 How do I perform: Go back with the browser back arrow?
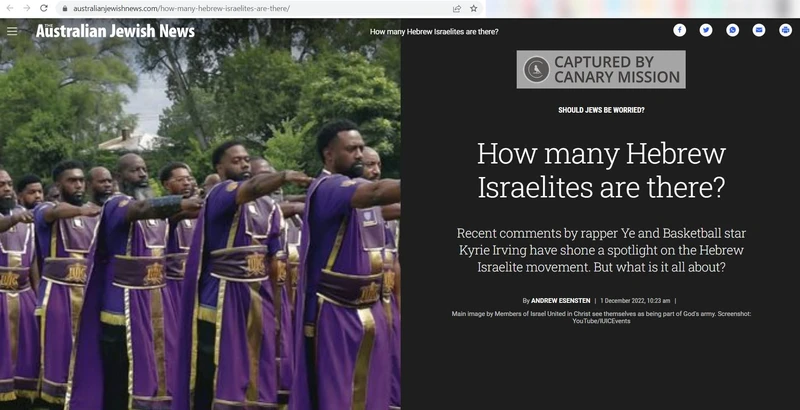pos(10,8)
